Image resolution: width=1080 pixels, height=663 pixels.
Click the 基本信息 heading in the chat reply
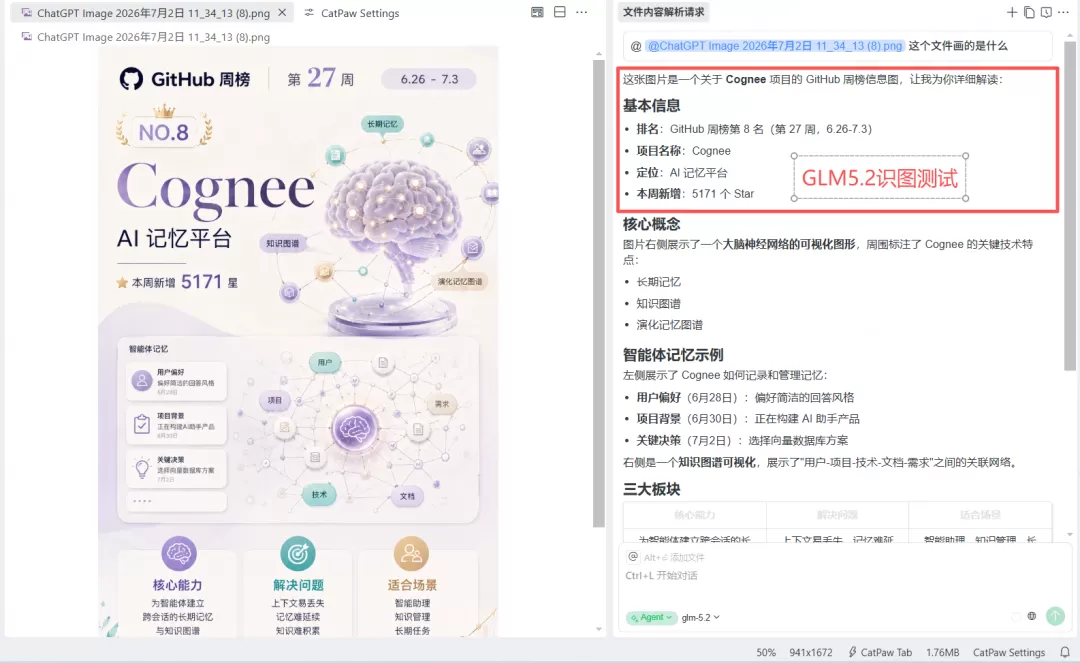[652, 105]
